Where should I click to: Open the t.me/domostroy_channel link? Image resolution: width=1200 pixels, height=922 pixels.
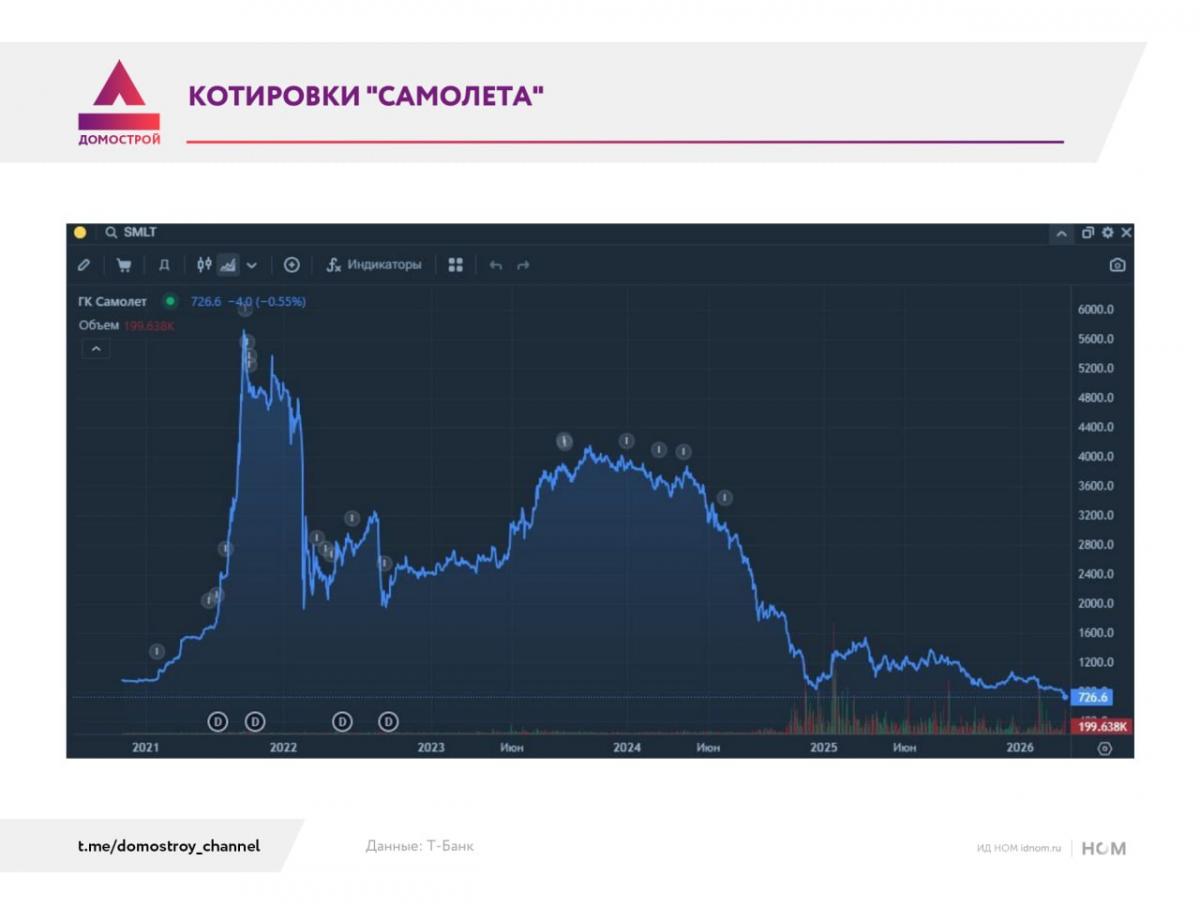point(169,846)
